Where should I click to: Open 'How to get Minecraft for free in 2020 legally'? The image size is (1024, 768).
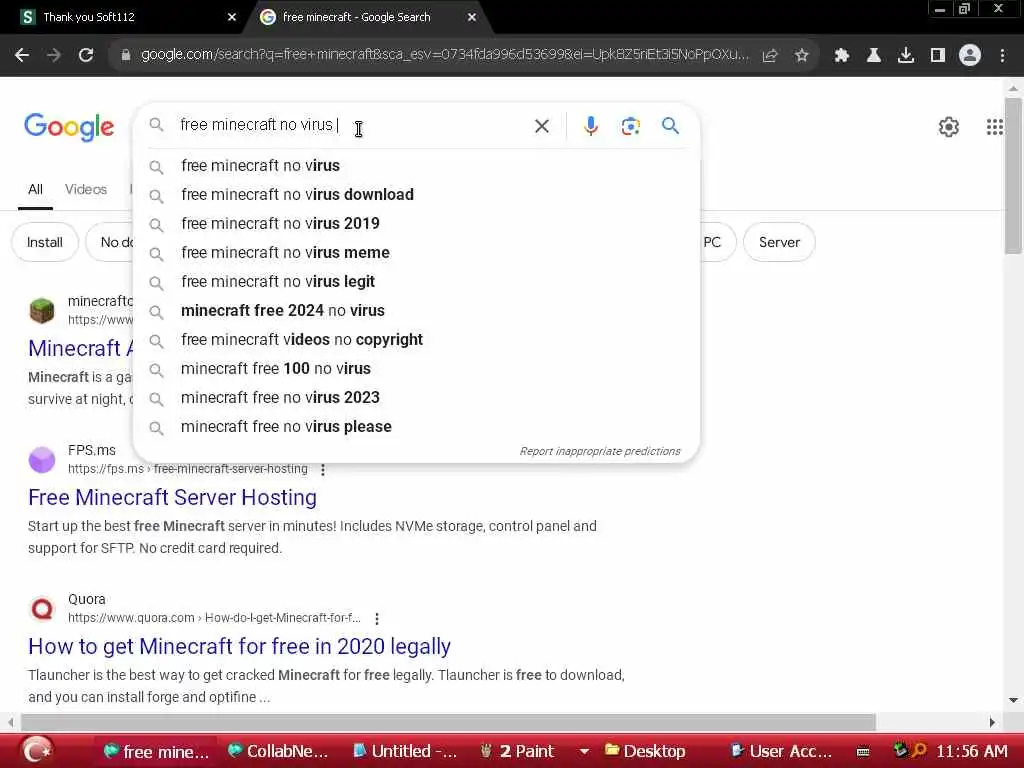239,647
